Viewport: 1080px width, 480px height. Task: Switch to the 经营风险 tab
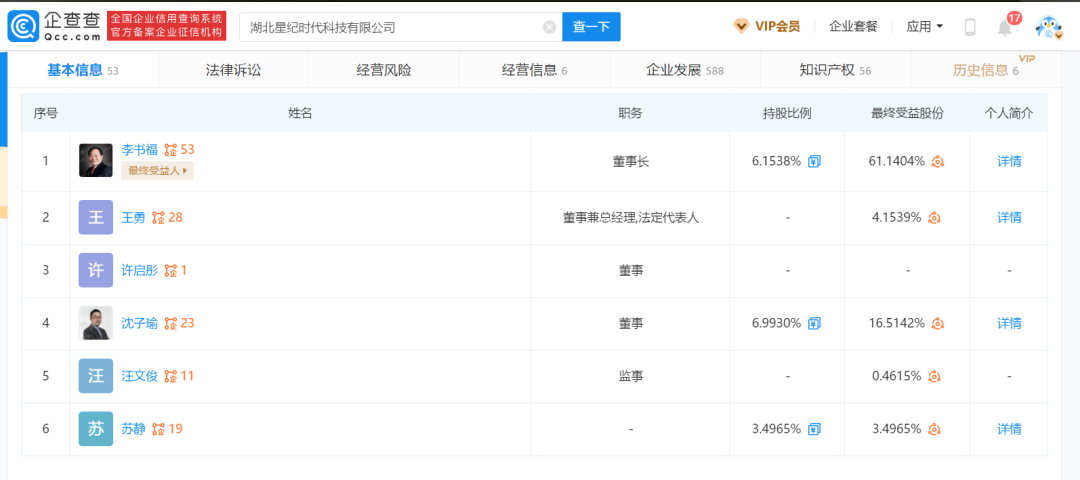point(384,70)
